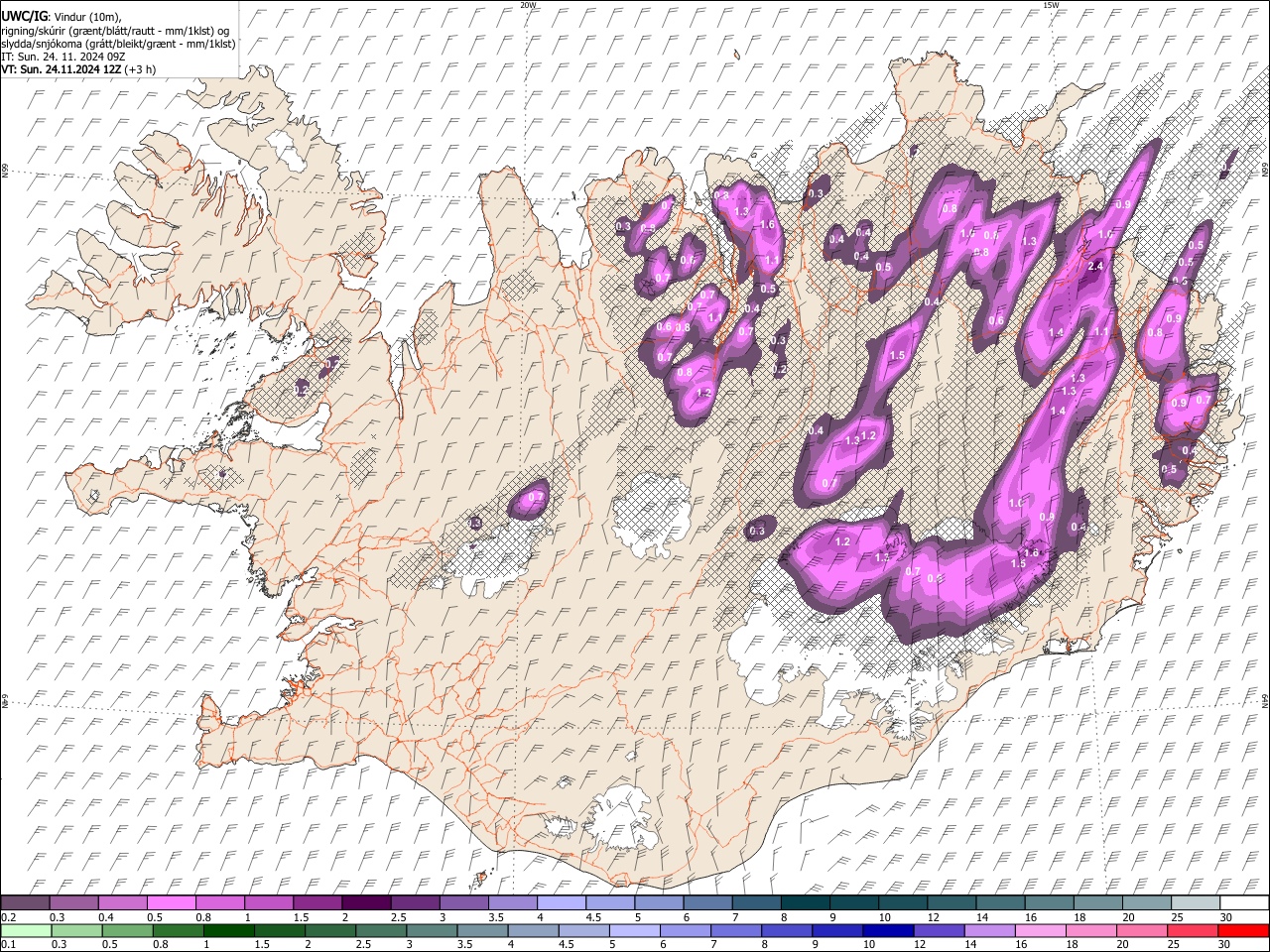Pick the upper-row swatch for 3–3.5 mm
The height and width of the screenshot is (952, 1270).
tap(463, 903)
